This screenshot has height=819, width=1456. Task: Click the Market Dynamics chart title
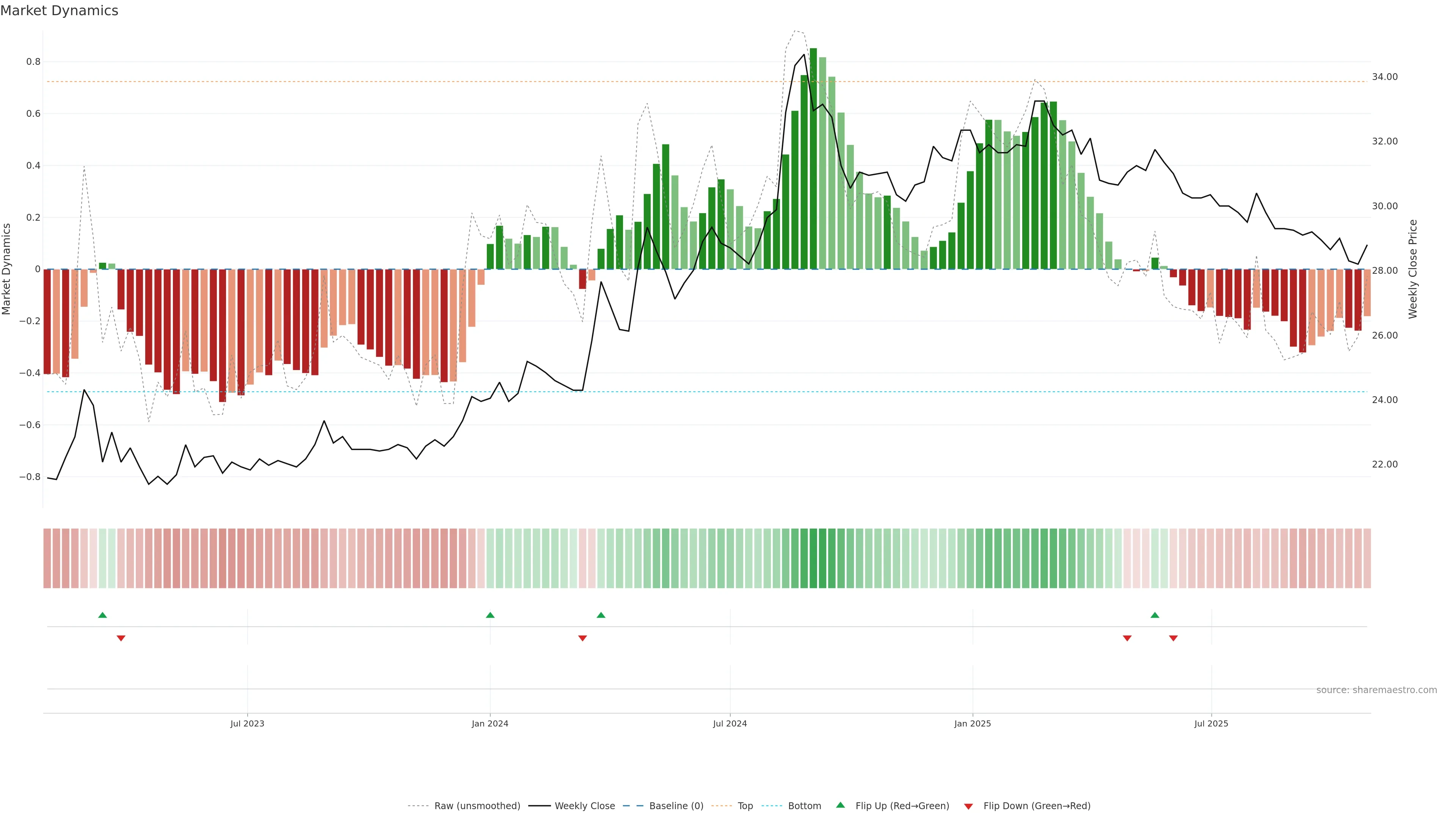coord(60,11)
